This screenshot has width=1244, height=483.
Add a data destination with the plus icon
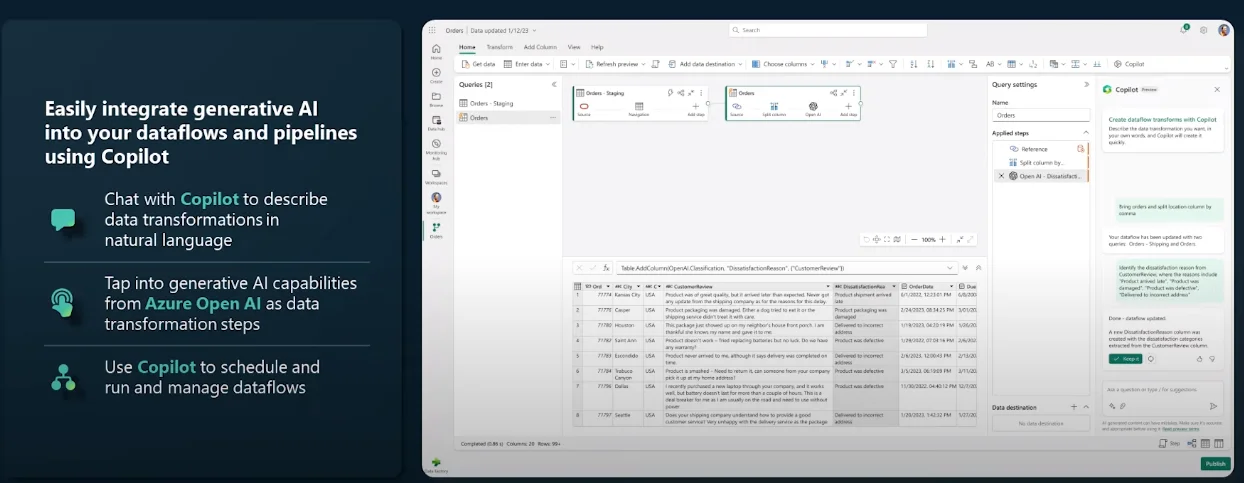(1074, 407)
